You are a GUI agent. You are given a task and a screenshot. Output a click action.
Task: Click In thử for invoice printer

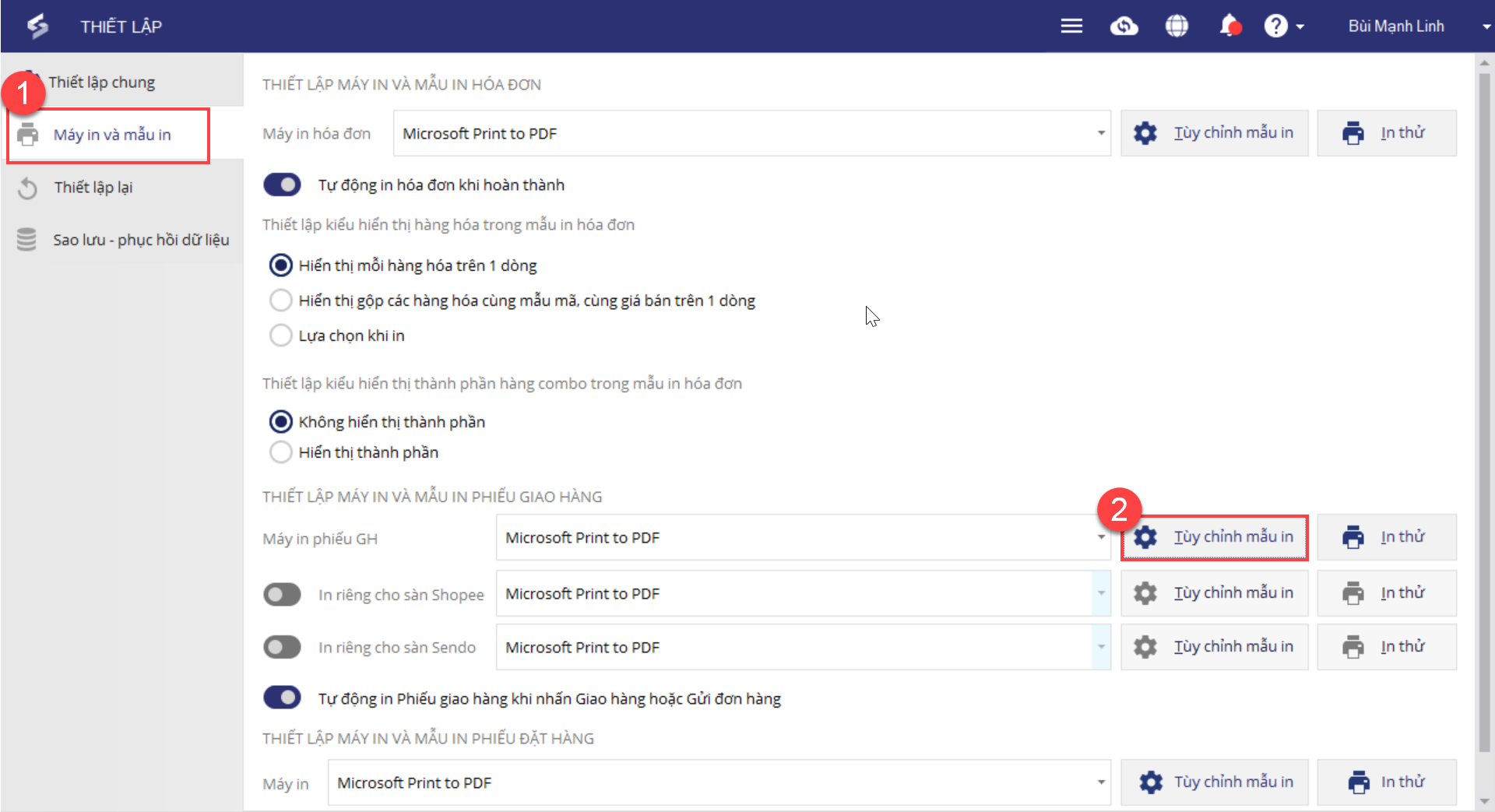pos(1387,133)
